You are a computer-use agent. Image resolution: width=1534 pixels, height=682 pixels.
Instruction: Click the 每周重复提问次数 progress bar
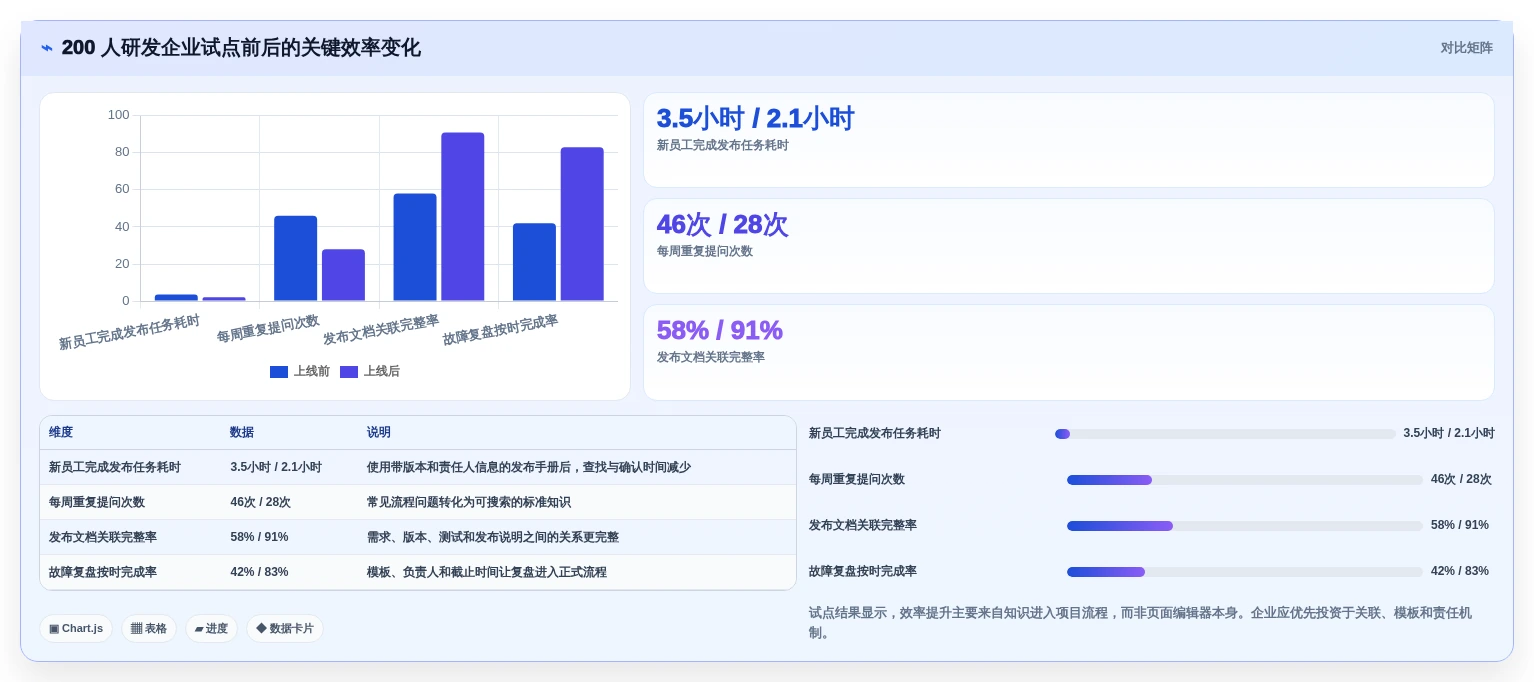pyautogui.click(x=1244, y=480)
